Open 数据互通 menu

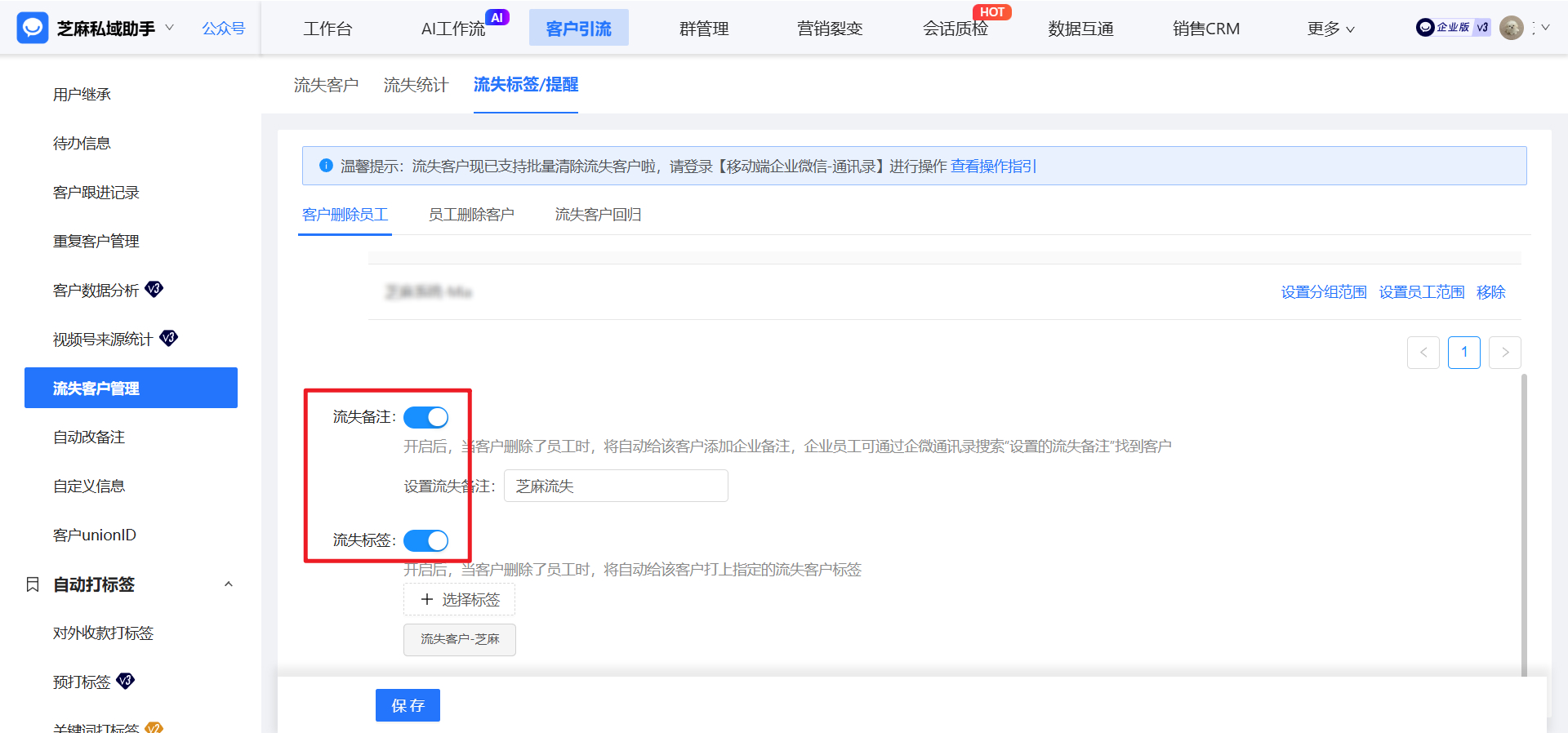[x=1081, y=29]
